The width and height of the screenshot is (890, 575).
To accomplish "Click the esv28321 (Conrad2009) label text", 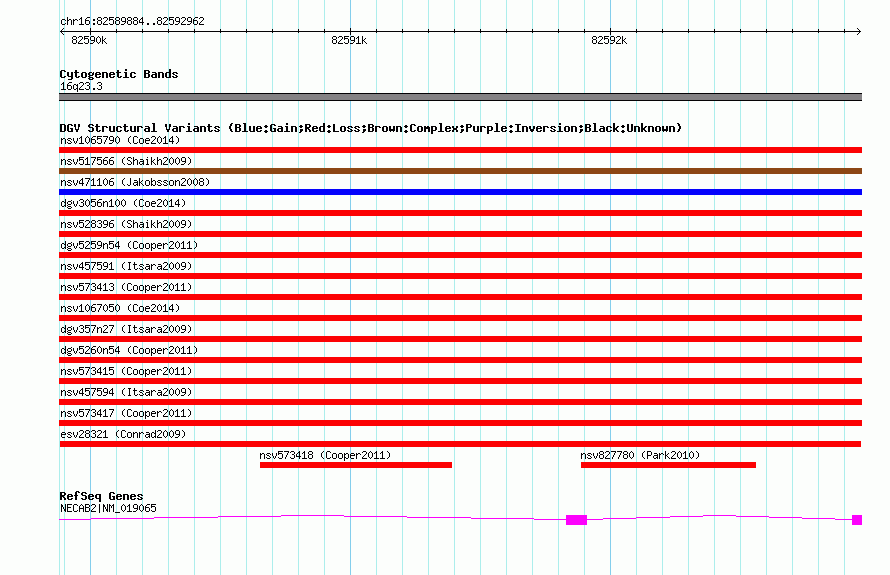I will coord(123,434).
